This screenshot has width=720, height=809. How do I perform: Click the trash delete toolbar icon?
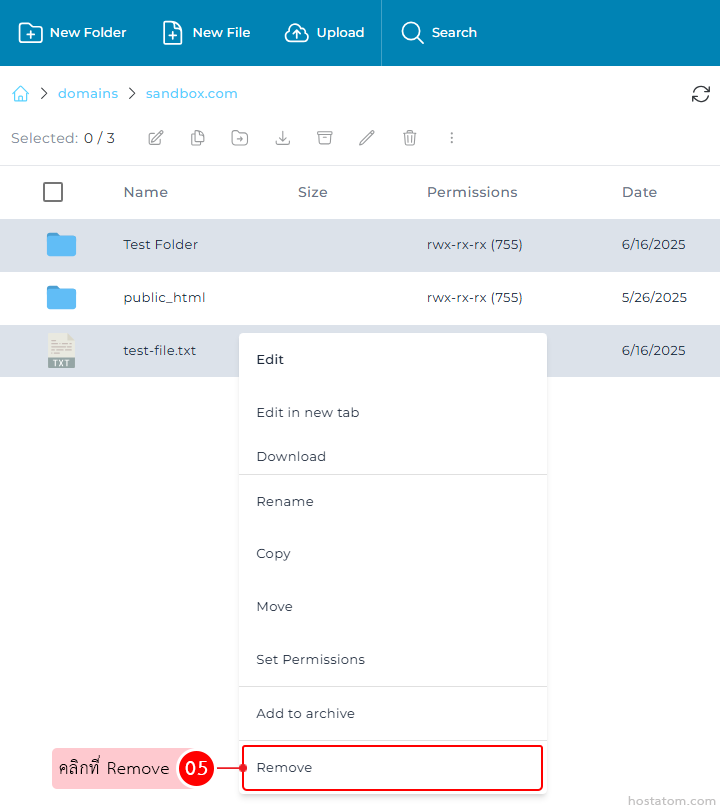click(410, 138)
